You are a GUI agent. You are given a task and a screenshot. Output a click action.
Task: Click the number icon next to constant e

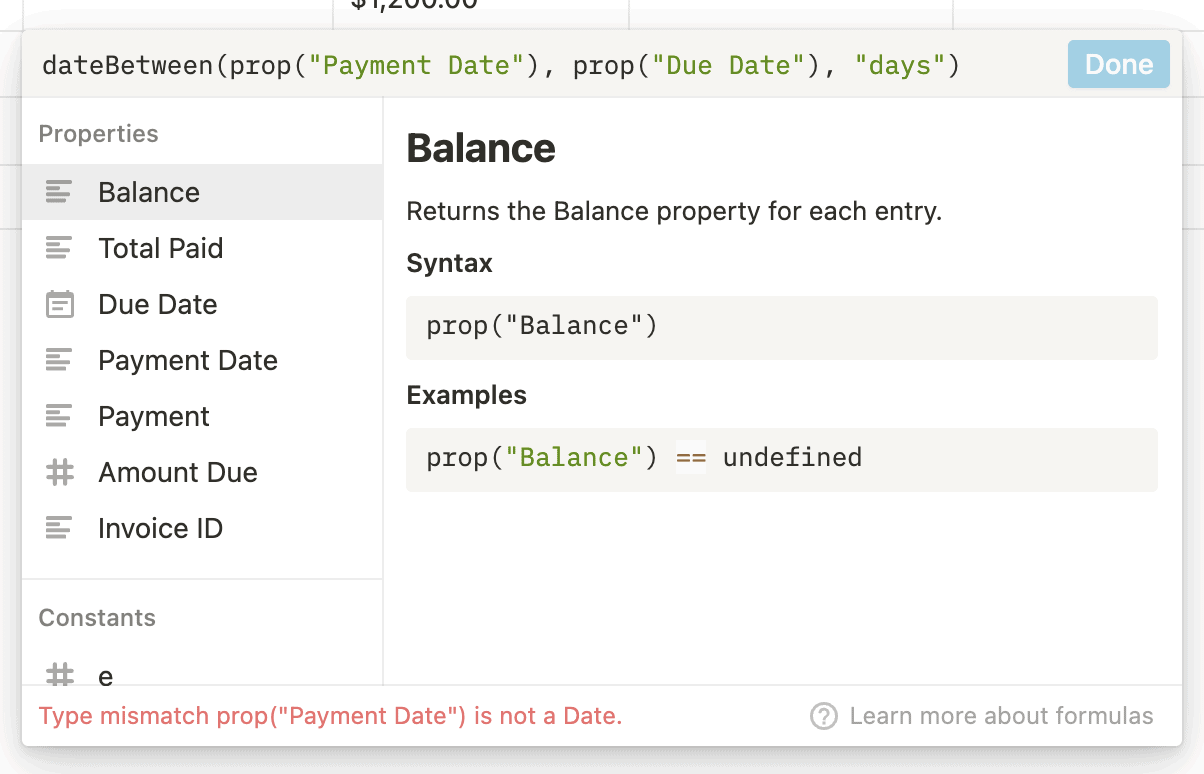(58, 676)
